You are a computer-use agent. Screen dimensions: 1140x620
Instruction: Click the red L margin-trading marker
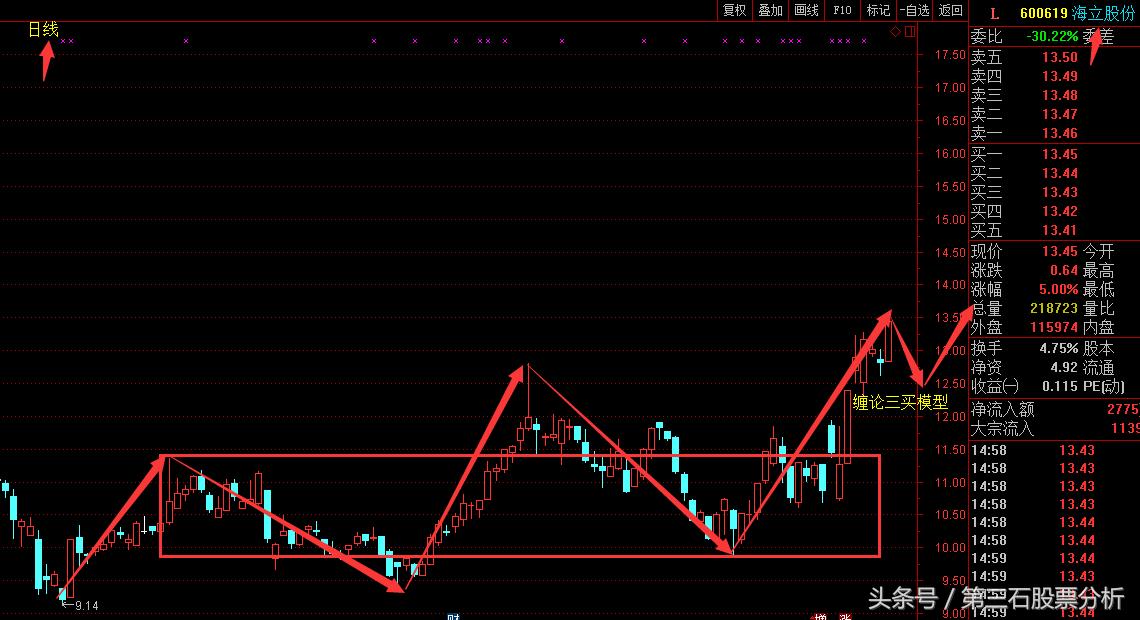994,14
